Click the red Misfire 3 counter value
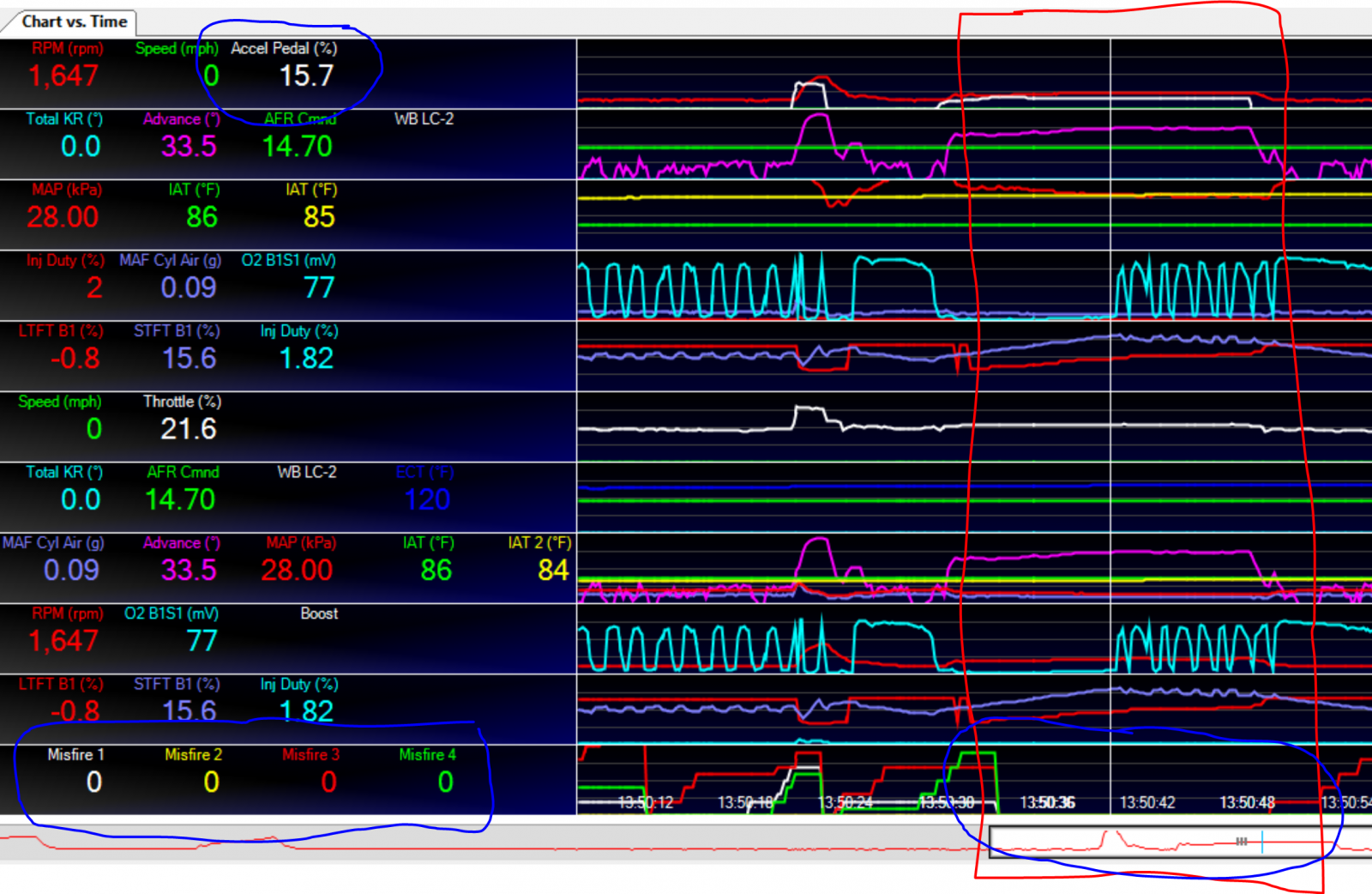The image size is (1372, 894). [x=329, y=782]
